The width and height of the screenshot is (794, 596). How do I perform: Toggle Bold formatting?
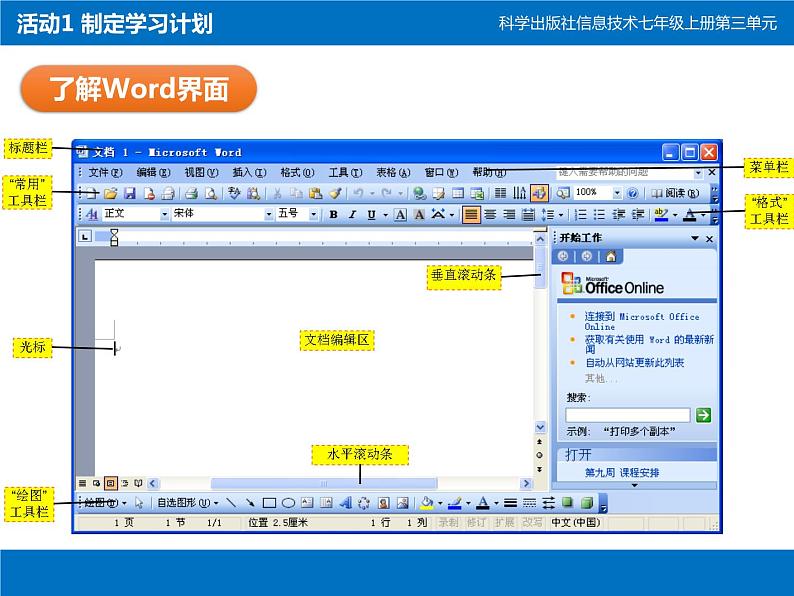[x=333, y=215]
